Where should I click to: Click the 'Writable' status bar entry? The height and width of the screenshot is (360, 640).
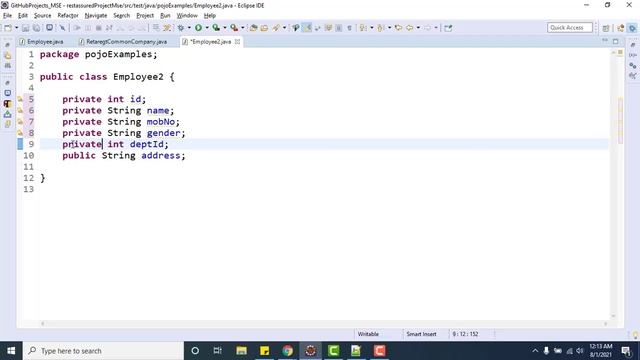(368, 334)
